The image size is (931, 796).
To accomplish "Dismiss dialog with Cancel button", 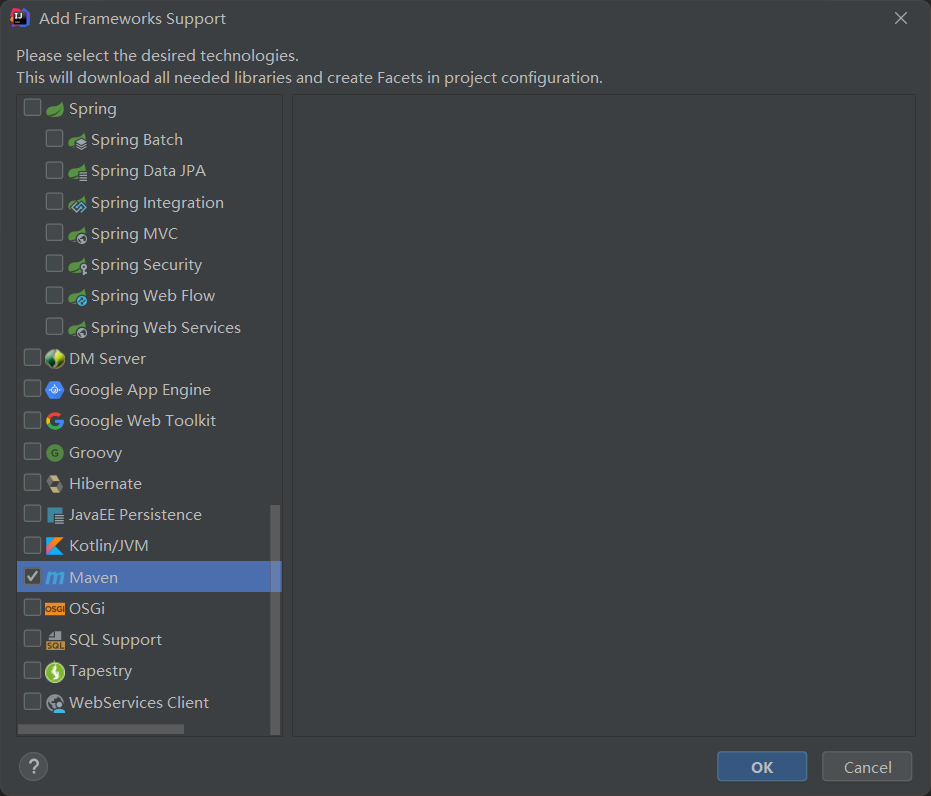I will [867, 767].
